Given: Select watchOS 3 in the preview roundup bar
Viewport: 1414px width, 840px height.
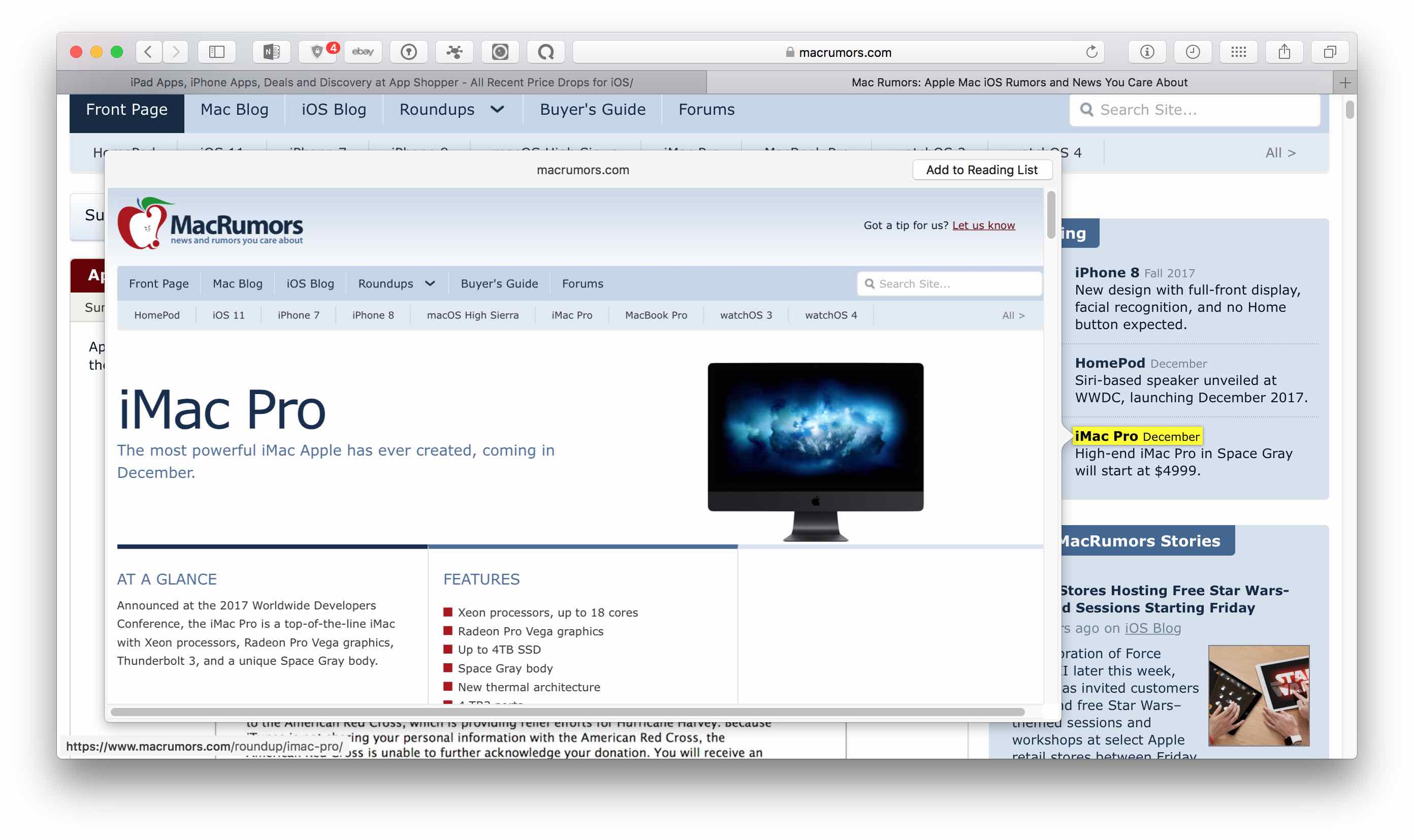Looking at the screenshot, I should (746, 315).
